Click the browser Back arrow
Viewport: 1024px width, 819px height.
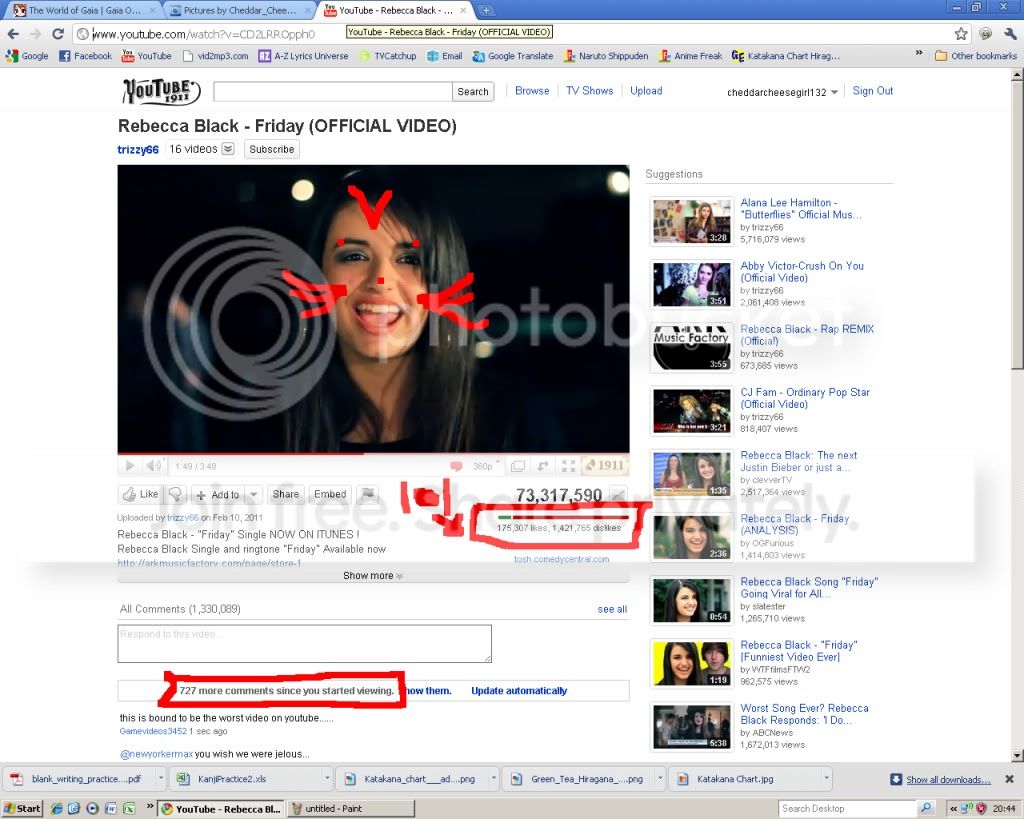click(14, 33)
